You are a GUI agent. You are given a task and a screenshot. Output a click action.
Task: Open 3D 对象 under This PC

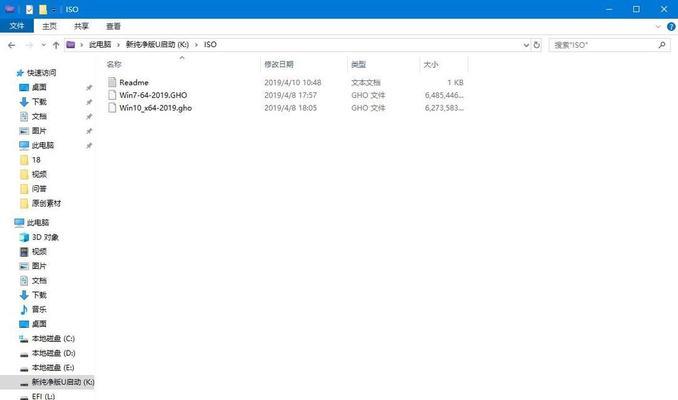[x=45, y=237]
